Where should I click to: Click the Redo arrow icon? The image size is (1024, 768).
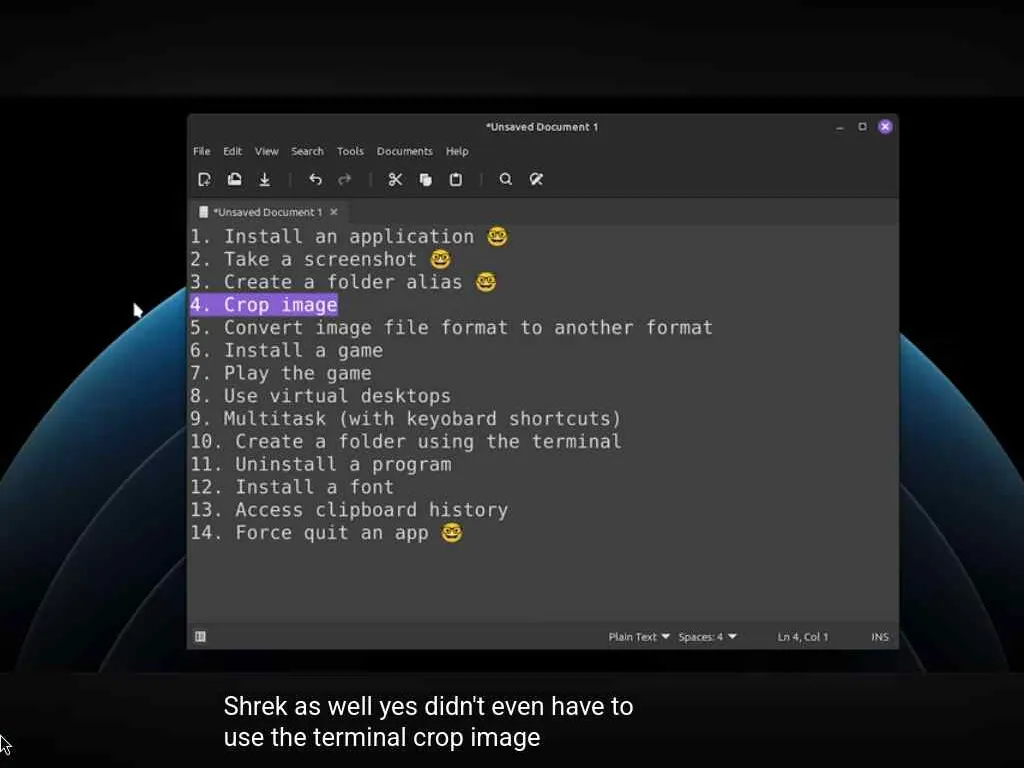point(345,179)
